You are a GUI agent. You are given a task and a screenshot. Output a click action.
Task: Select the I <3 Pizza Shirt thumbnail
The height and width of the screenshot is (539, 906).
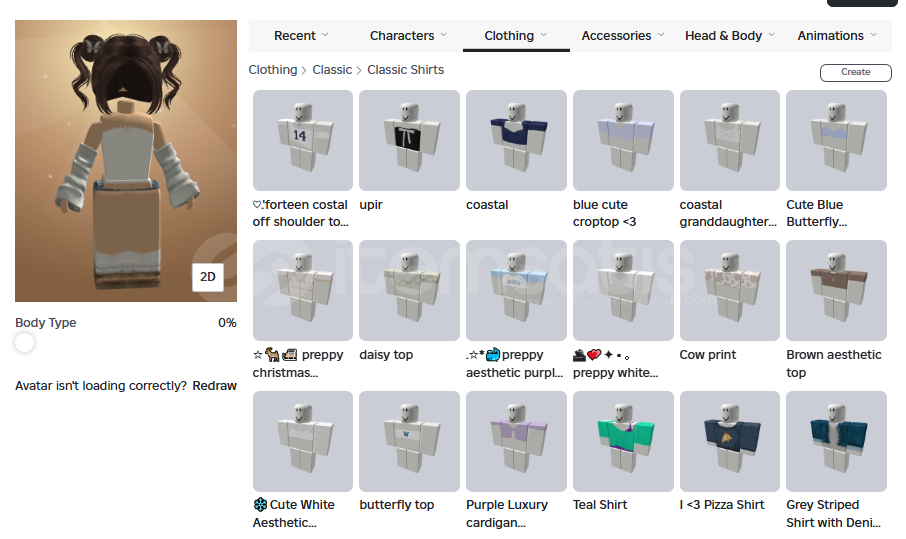click(x=730, y=441)
